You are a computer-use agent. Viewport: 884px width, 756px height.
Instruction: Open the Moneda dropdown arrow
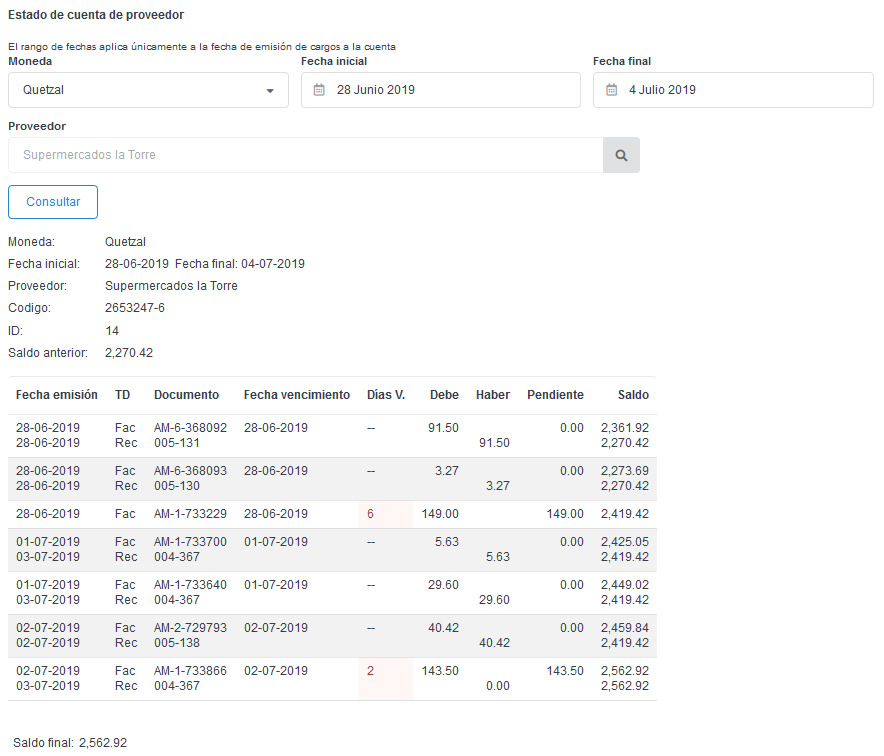(x=270, y=91)
